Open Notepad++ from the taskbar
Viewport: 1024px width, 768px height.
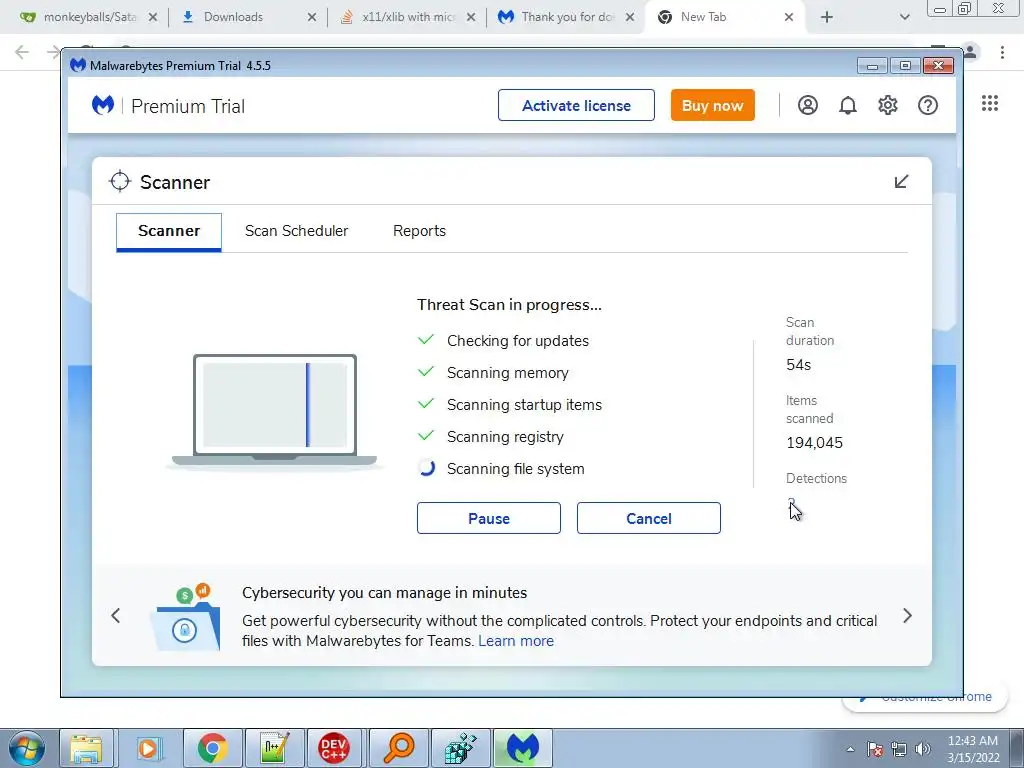(x=274, y=748)
